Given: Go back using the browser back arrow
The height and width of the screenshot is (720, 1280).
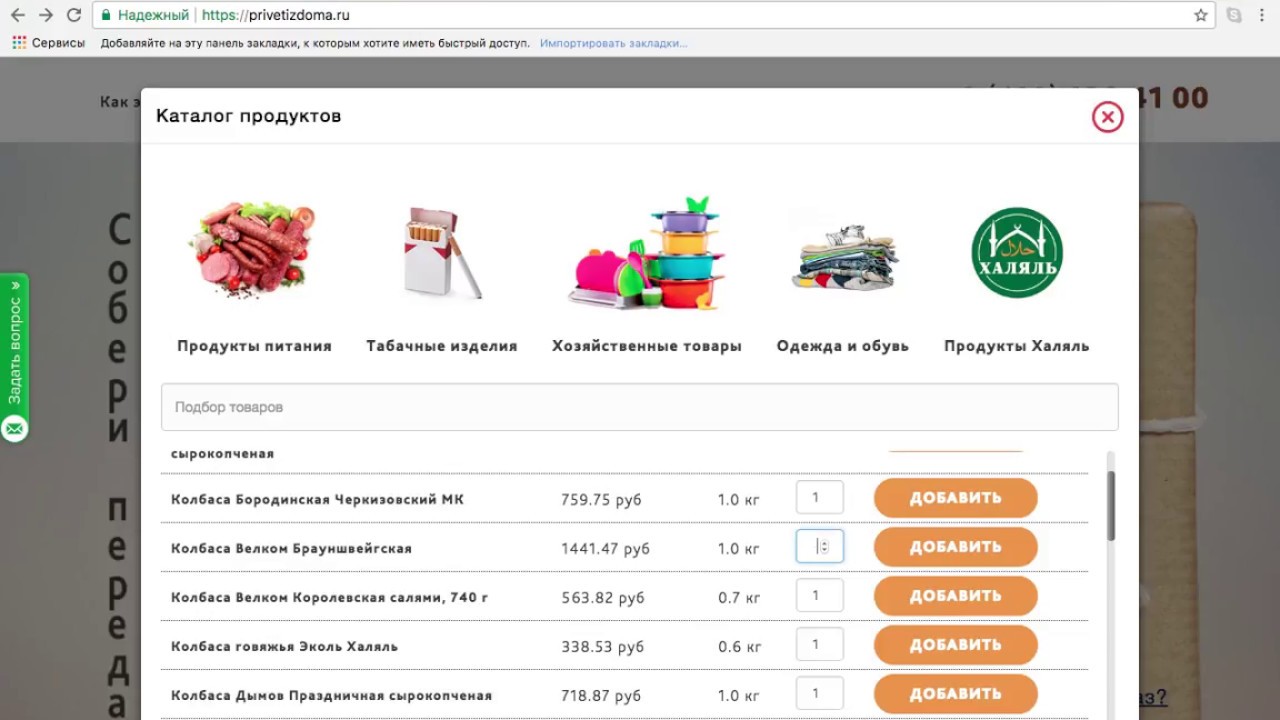Looking at the screenshot, I should point(18,16).
